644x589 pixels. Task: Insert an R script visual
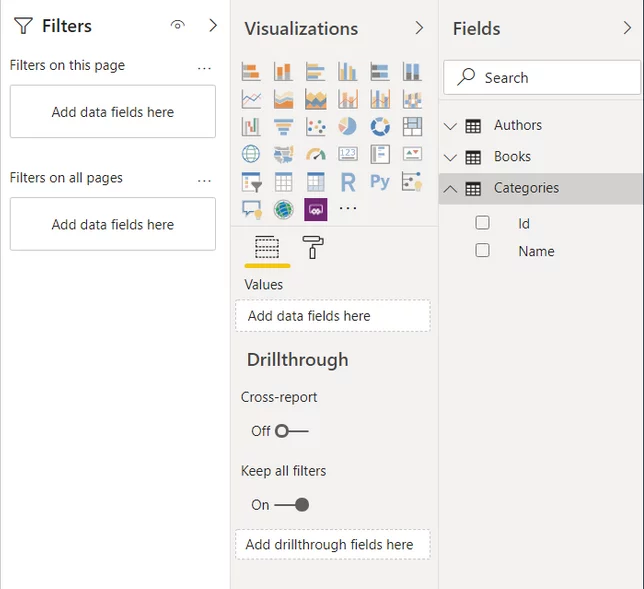pos(348,182)
